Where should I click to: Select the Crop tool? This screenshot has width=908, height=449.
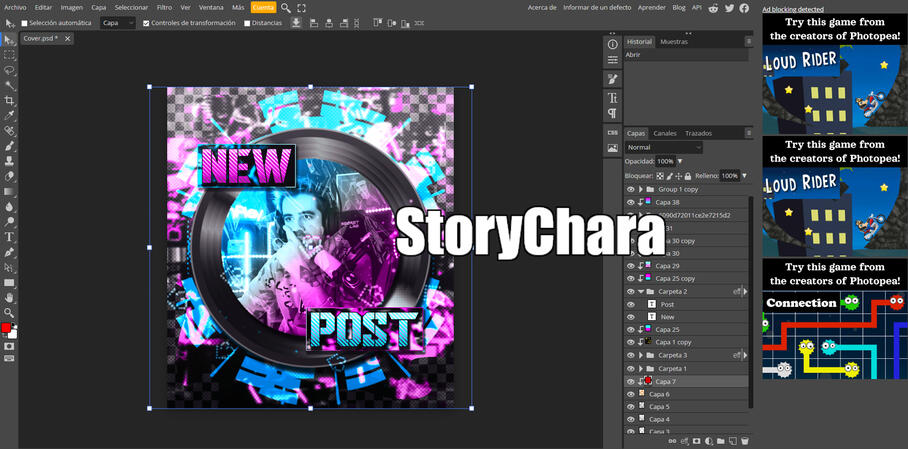9,101
